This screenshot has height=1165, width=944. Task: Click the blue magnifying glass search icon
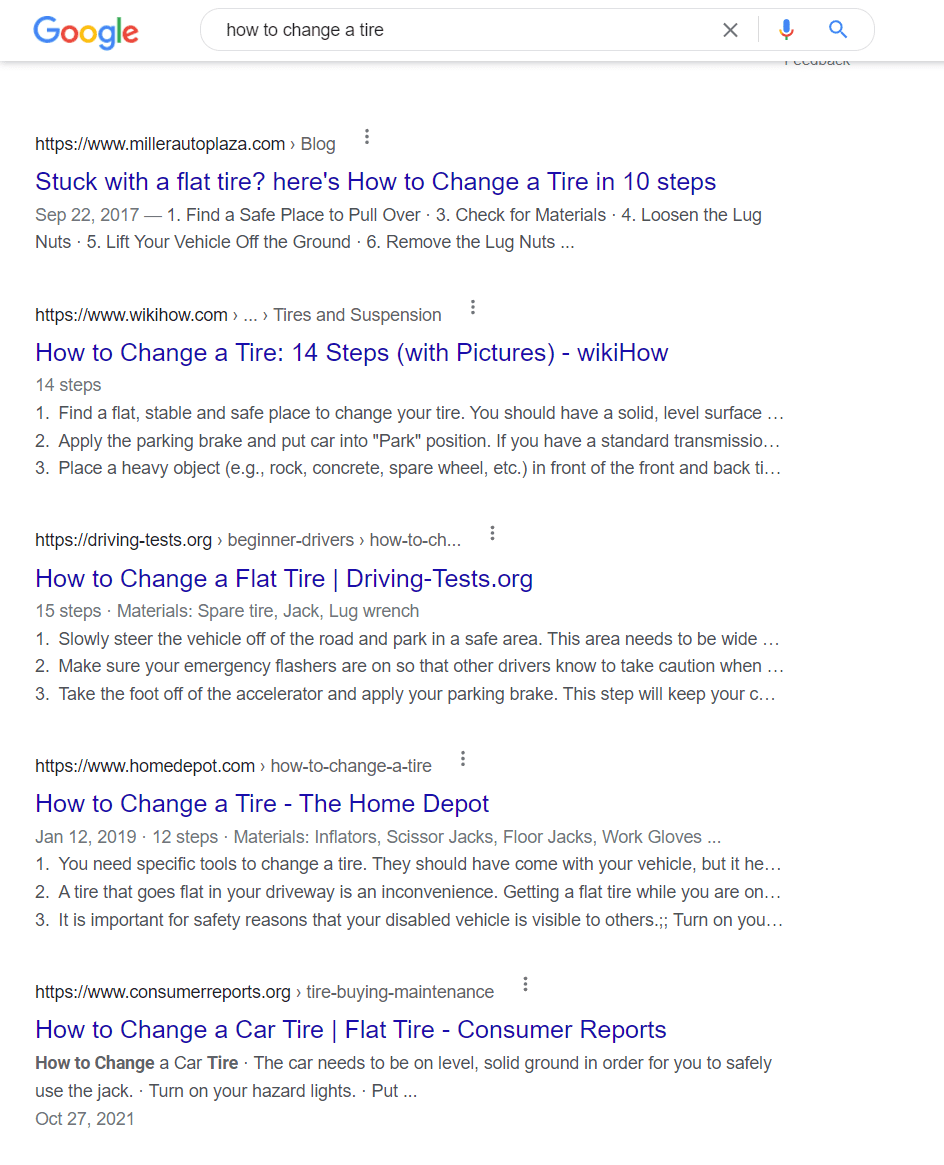pos(837,30)
